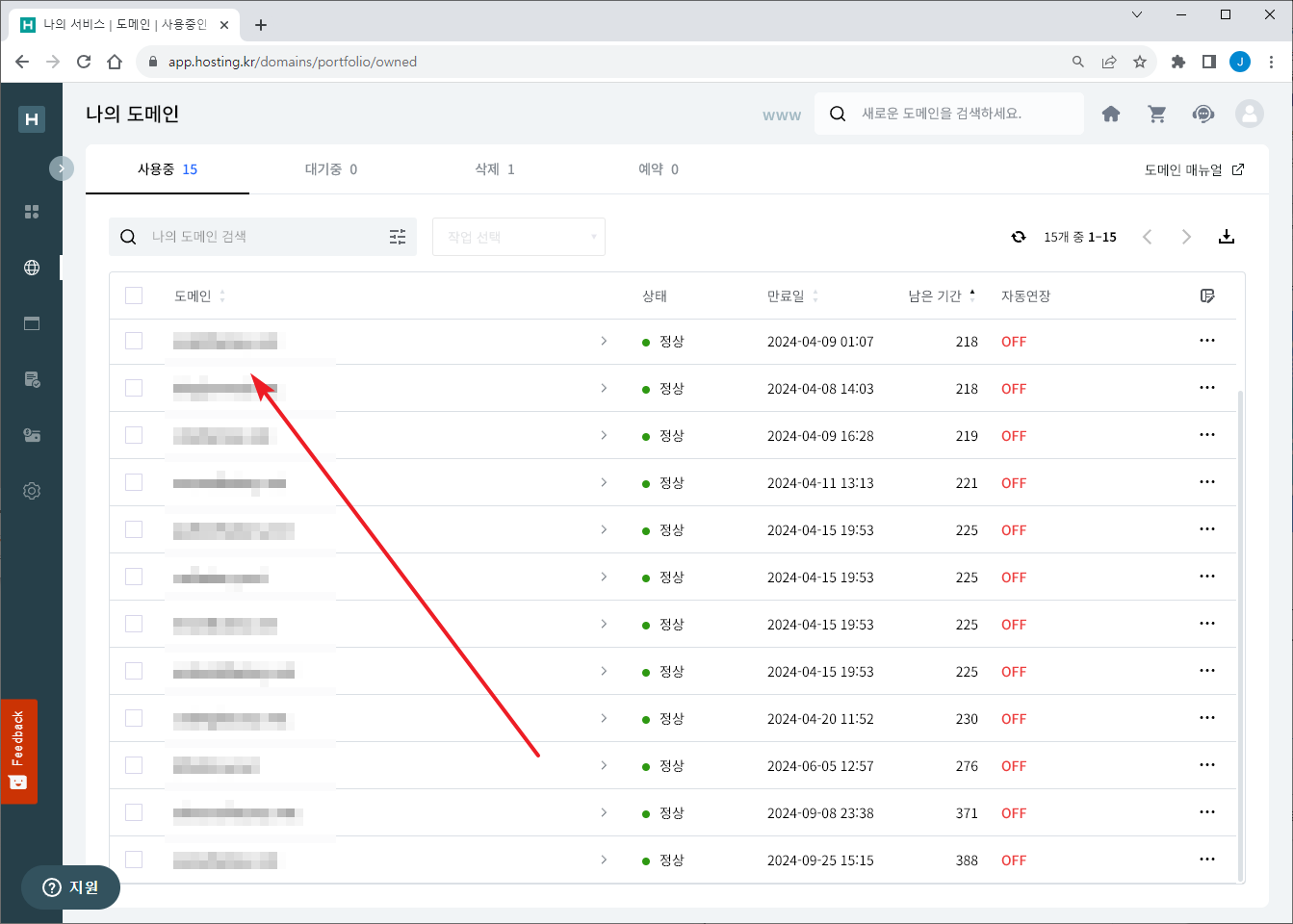
Task: Check the domain expiring 2024-04-20 11:52
Action: (x=134, y=718)
